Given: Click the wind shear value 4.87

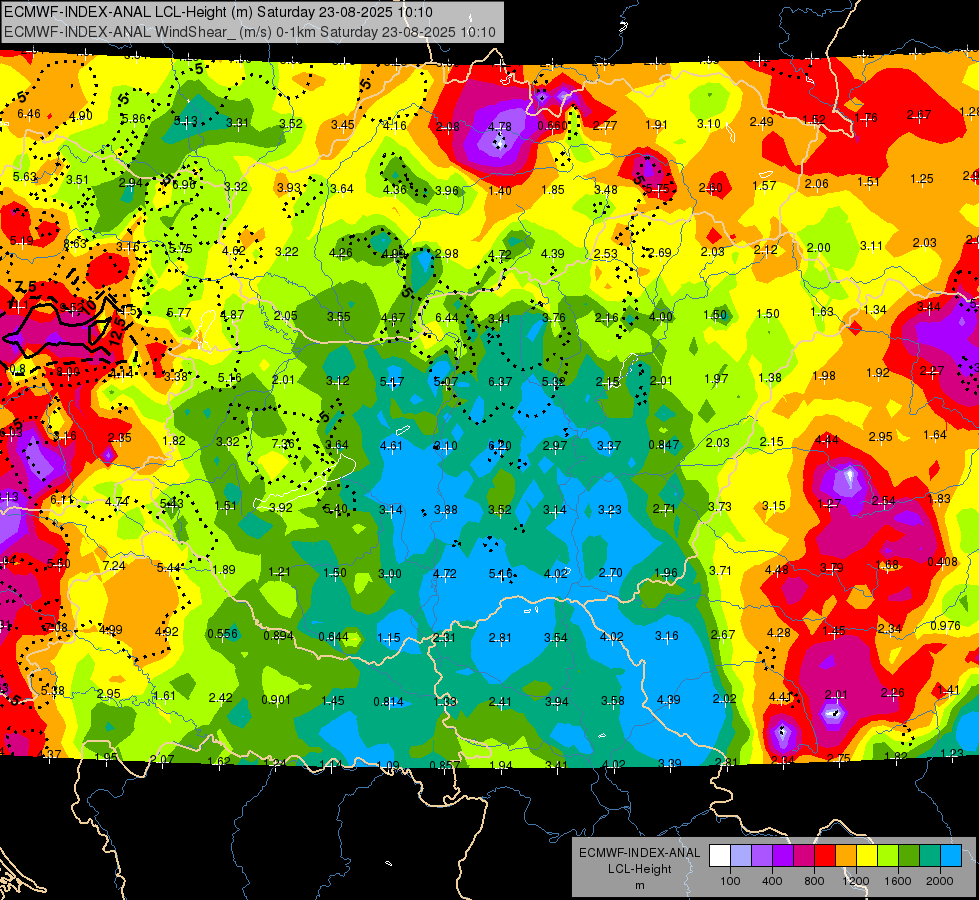Looking at the screenshot, I should 232,315.
